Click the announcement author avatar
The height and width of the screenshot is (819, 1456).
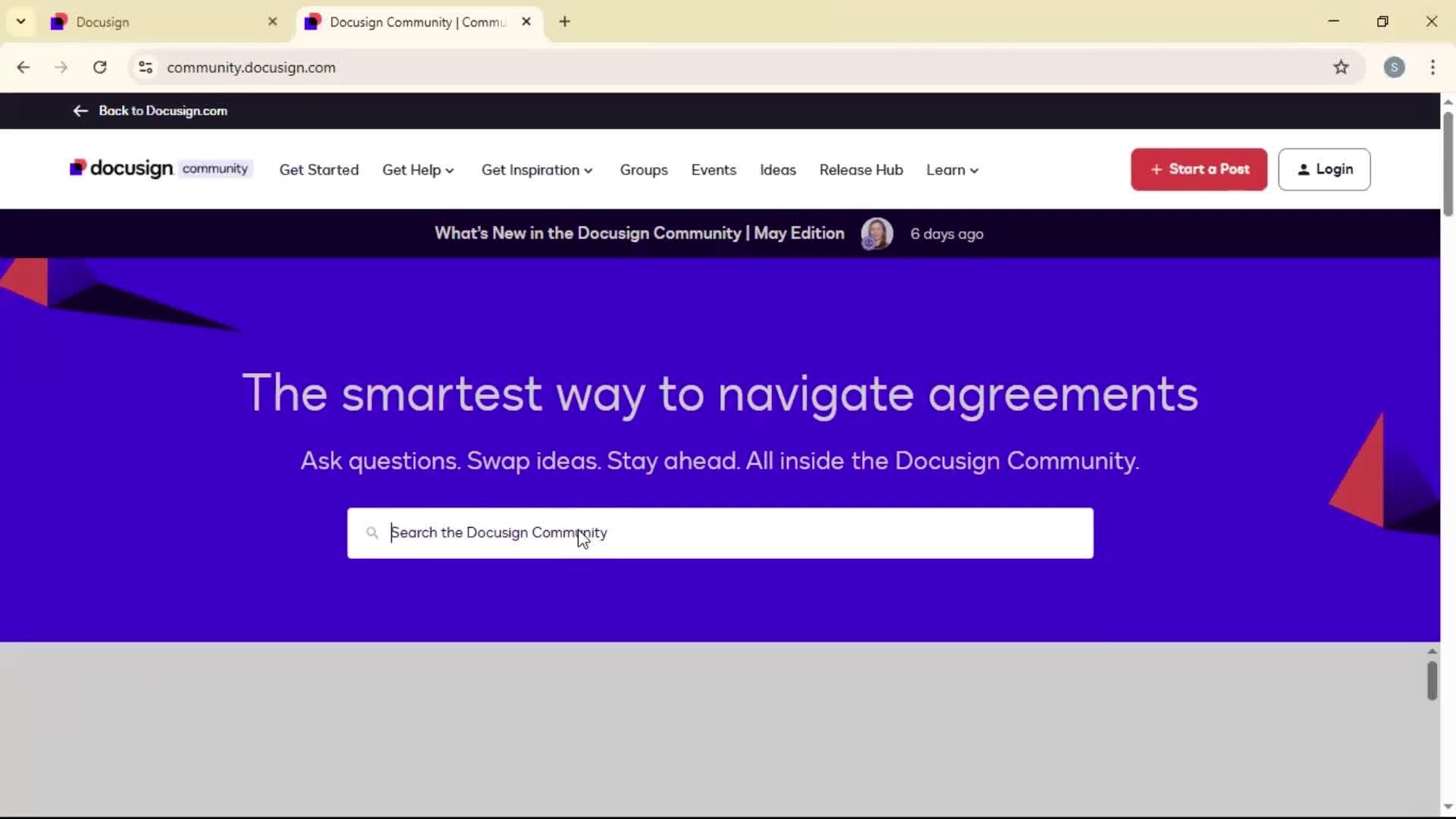(877, 234)
